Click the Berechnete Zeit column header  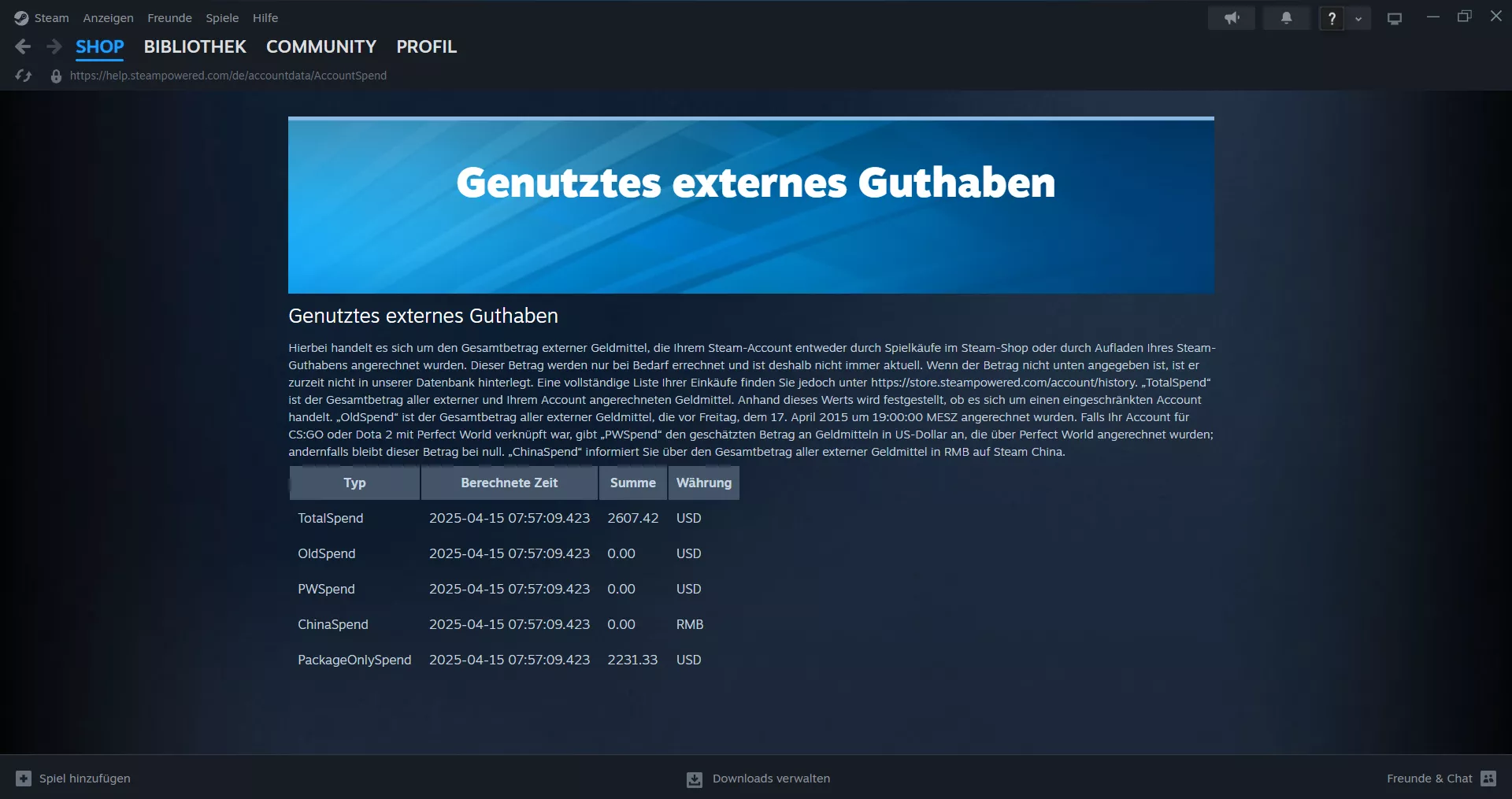click(510, 483)
